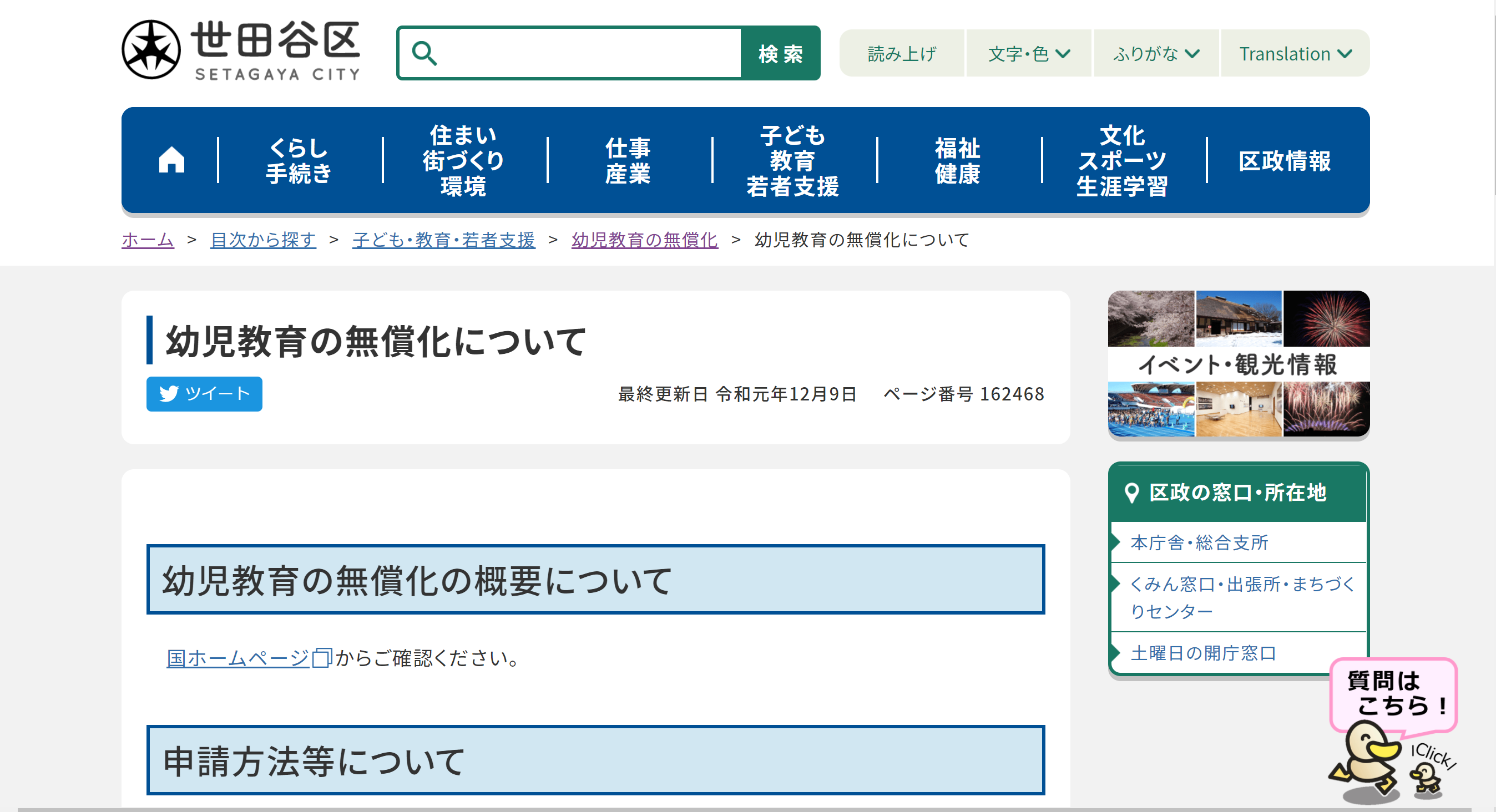The image size is (1496, 812).
Task: Open くらし手続き menu
Action: [299, 160]
